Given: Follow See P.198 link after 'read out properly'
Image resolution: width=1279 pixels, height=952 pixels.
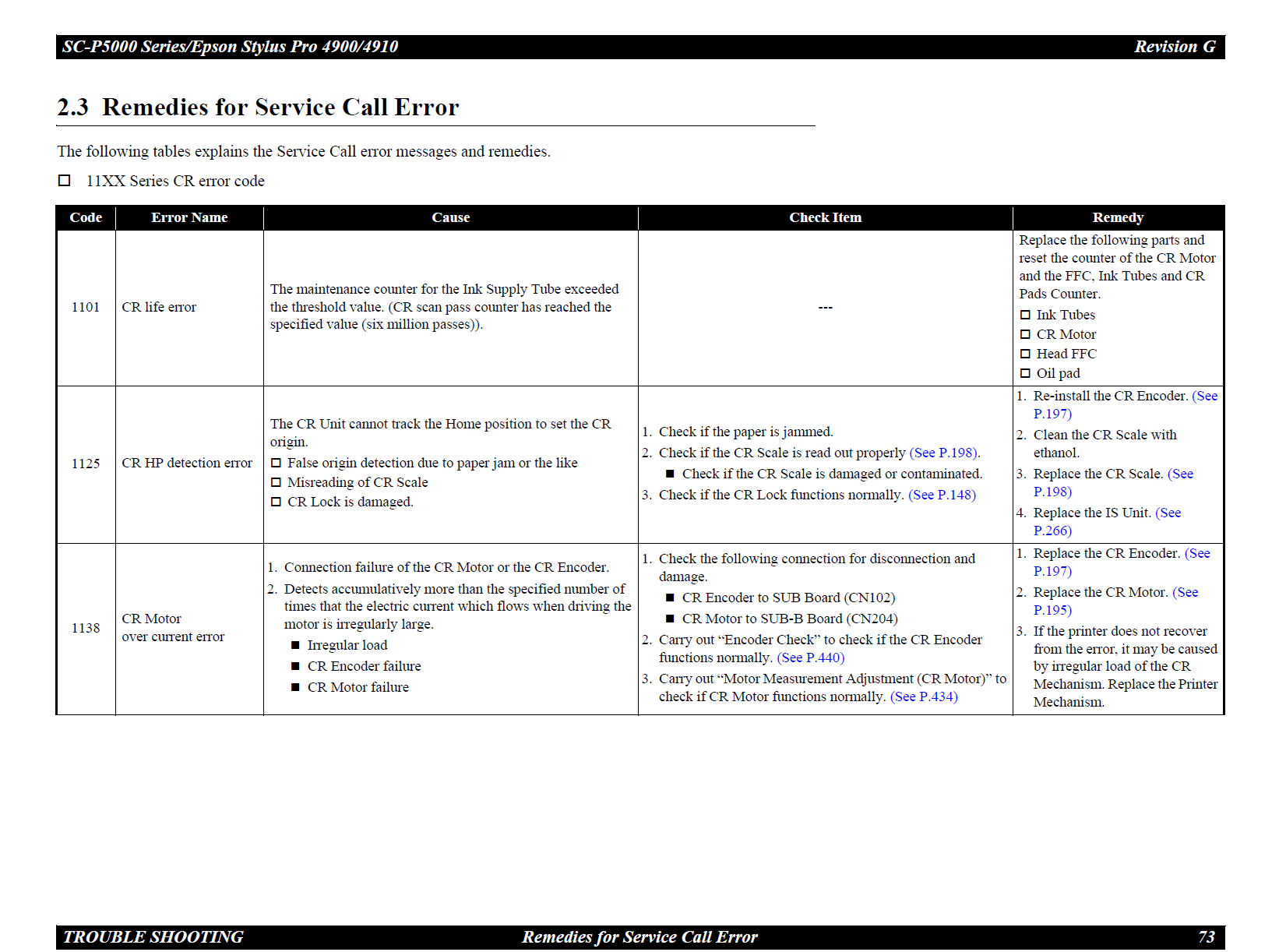Looking at the screenshot, I should click(944, 453).
